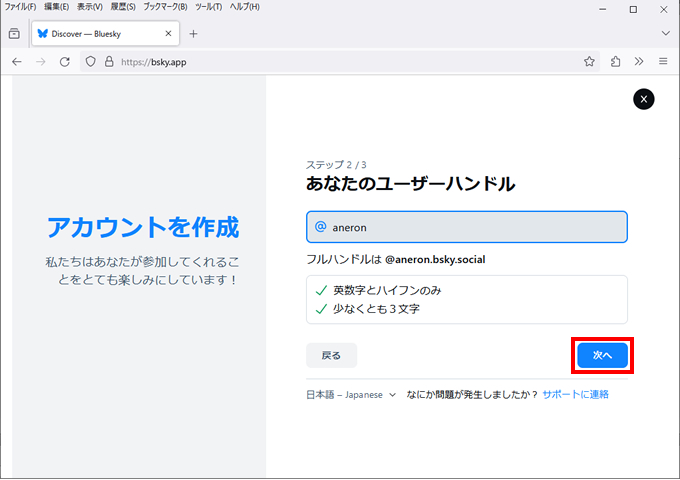The width and height of the screenshot is (680, 480).
Task: Reload the current page
Action: click(x=65, y=62)
